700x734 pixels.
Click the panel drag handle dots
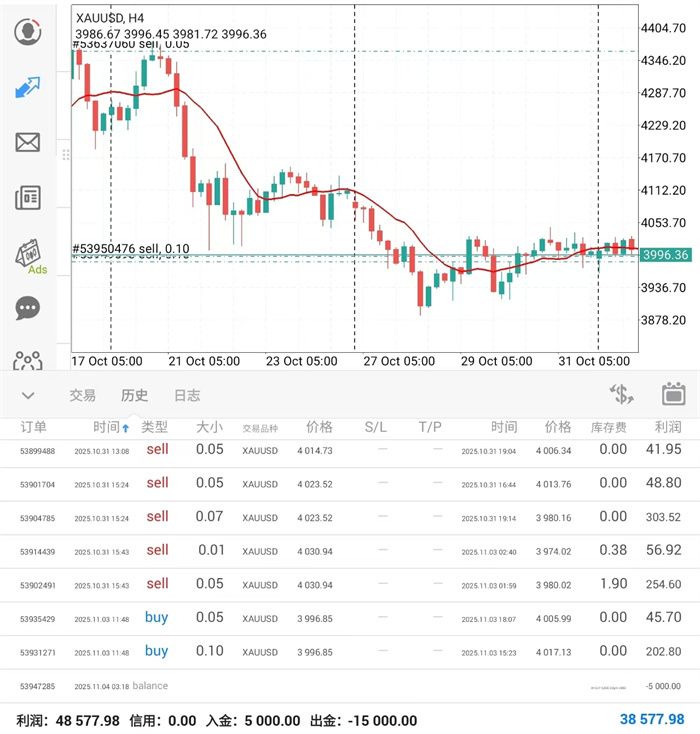click(66, 154)
